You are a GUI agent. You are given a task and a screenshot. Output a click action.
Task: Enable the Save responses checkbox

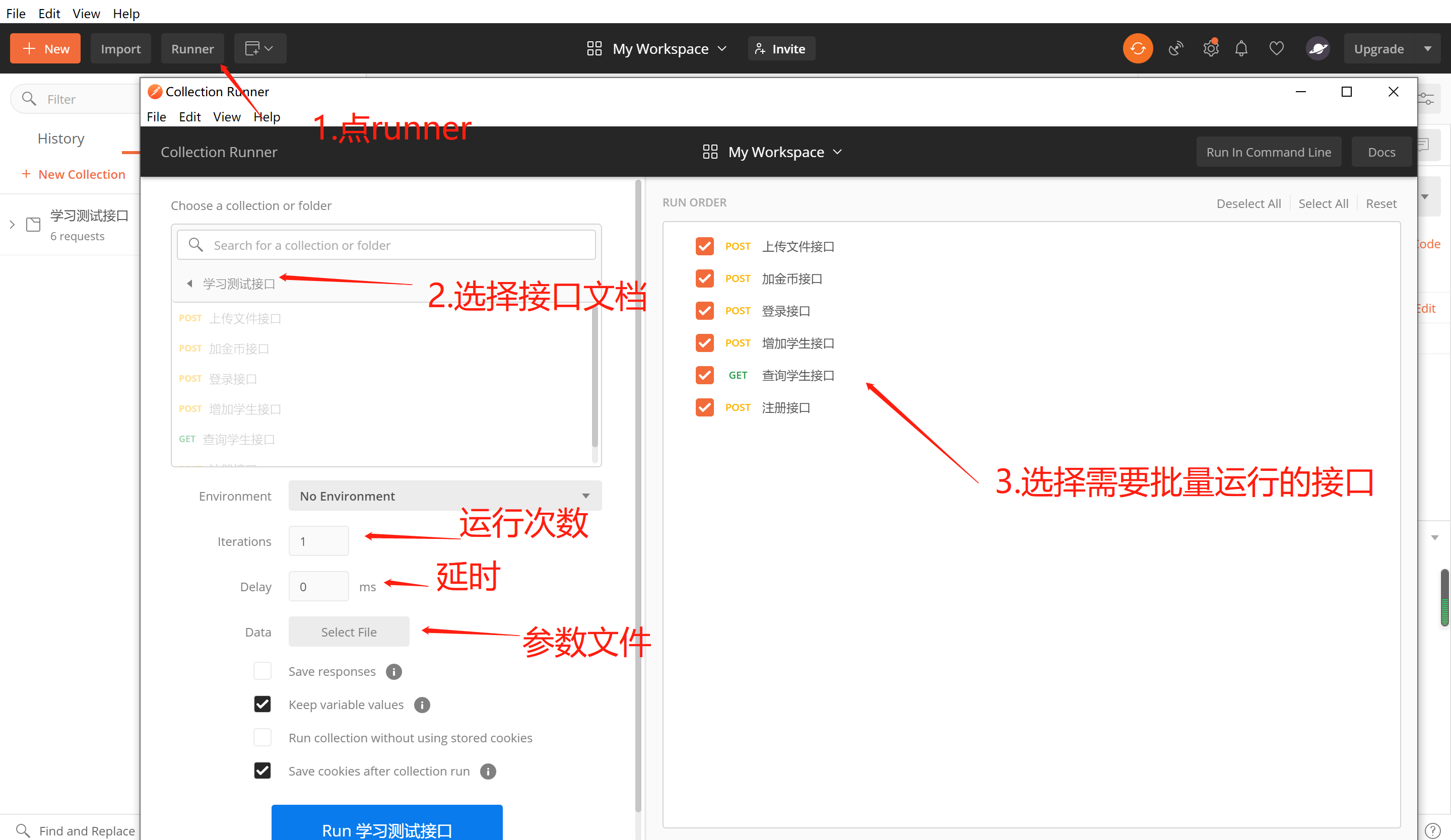click(x=262, y=671)
